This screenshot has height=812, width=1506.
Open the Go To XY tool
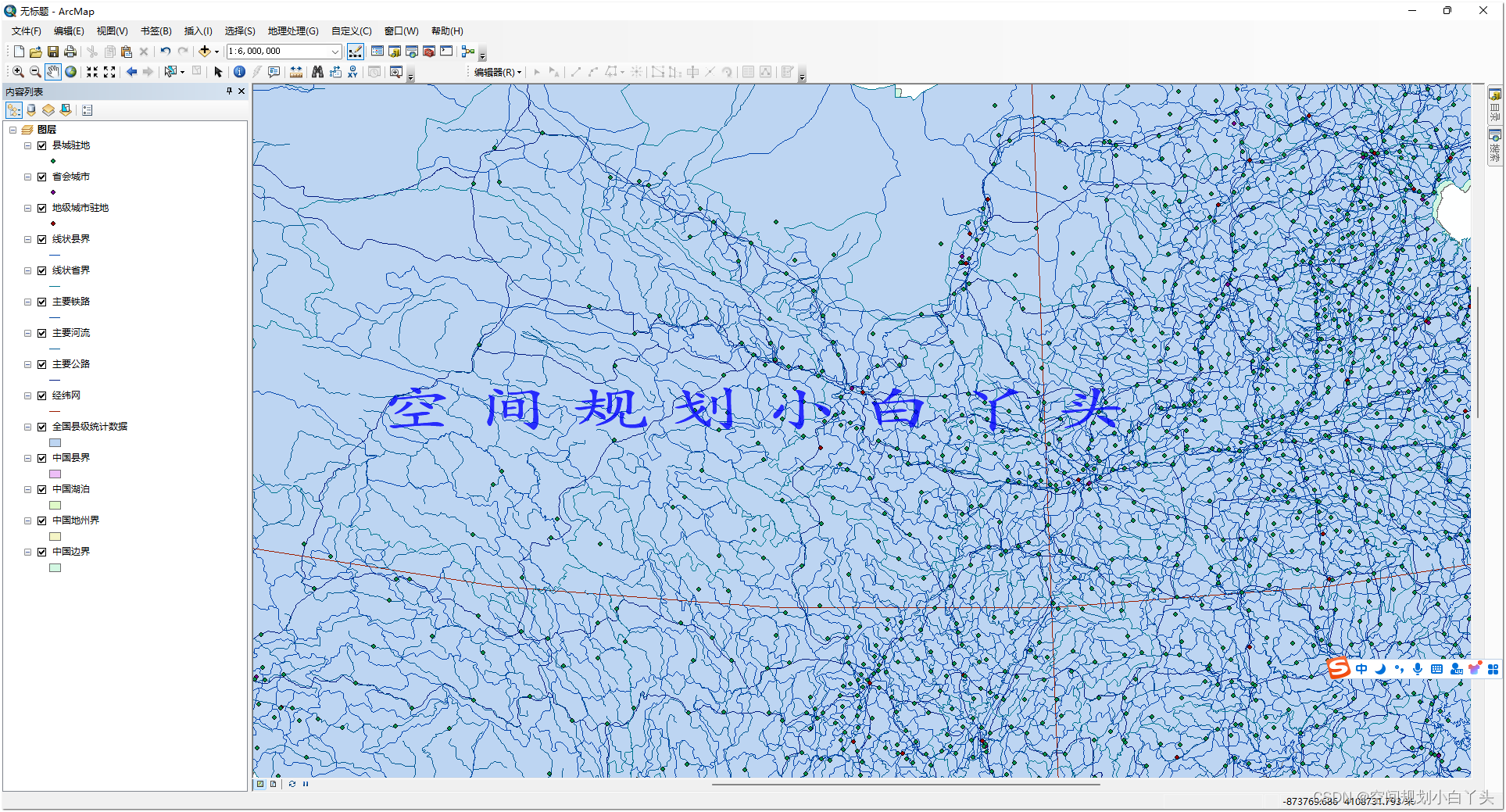(x=352, y=72)
